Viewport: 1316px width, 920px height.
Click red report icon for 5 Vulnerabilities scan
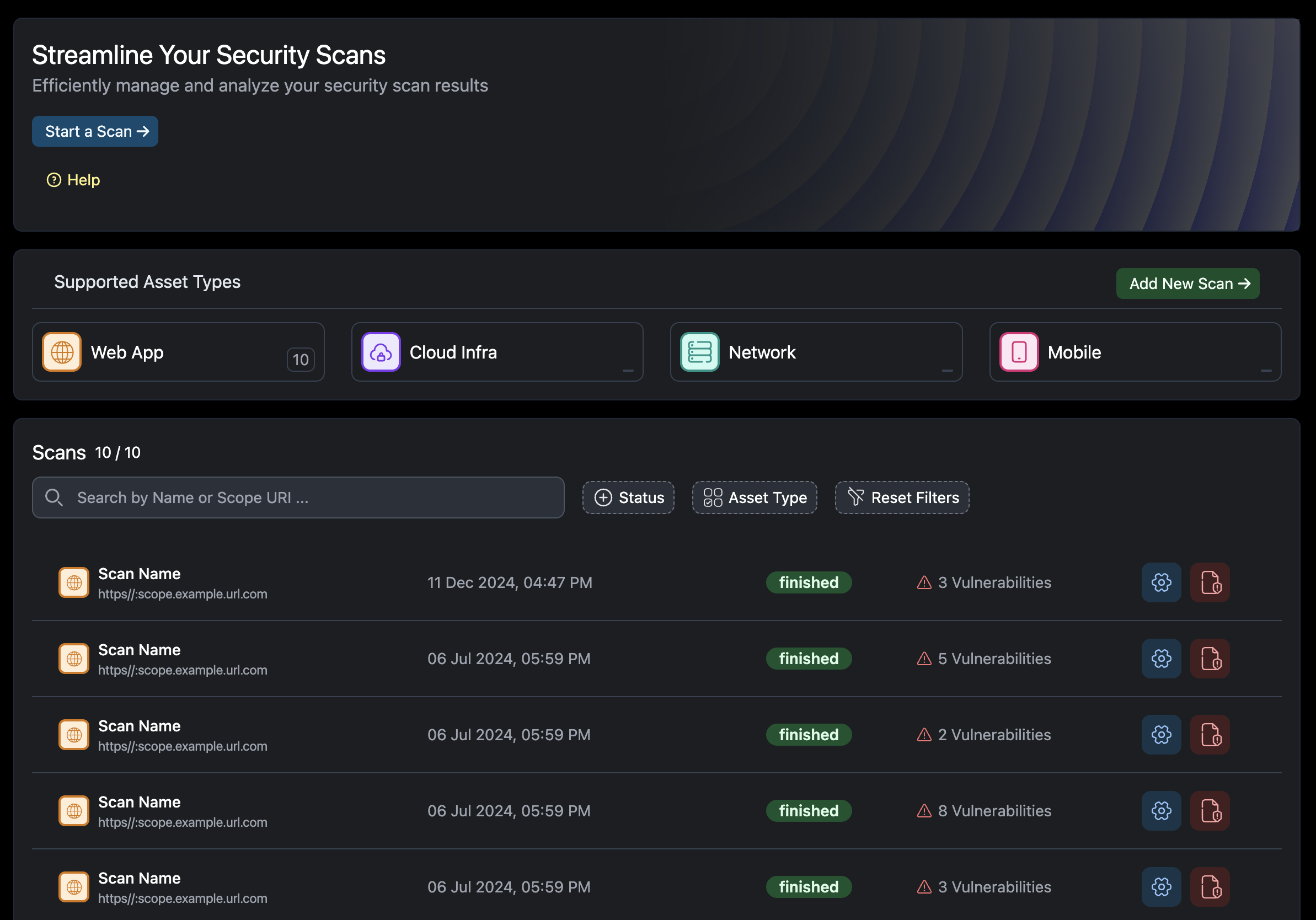coord(1210,659)
